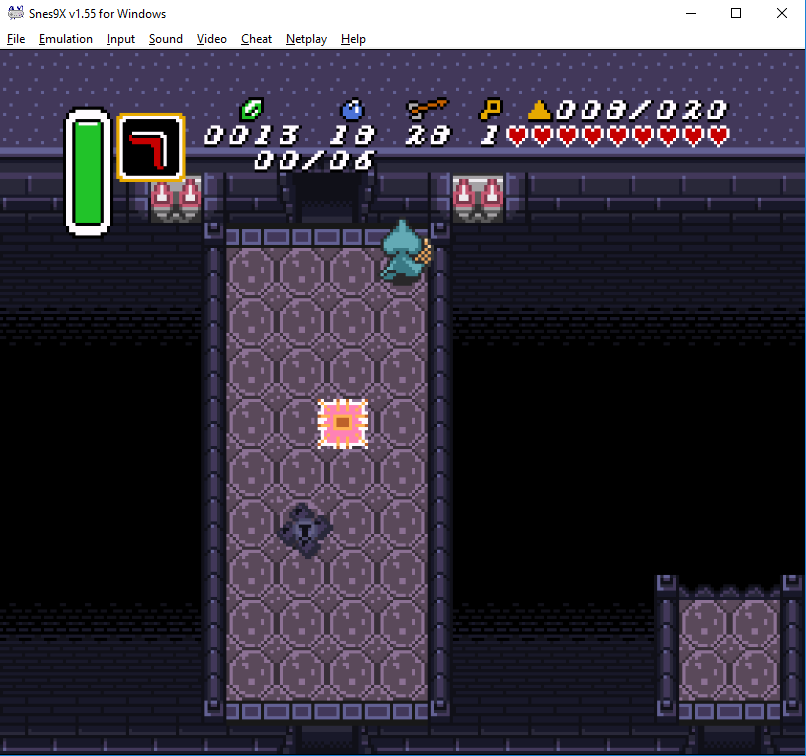Click the equipped boomerang item box
806x756 pixels.
pyautogui.click(x=150, y=147)
